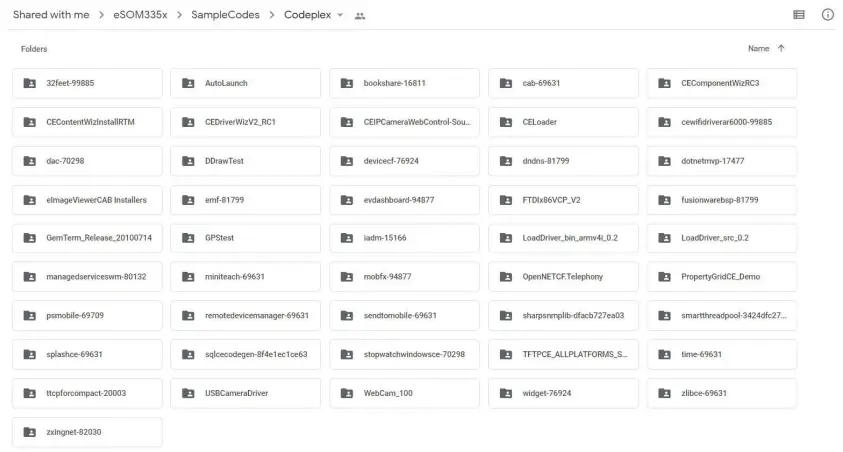Click folder icon of cab-69631

coord(506,83)
